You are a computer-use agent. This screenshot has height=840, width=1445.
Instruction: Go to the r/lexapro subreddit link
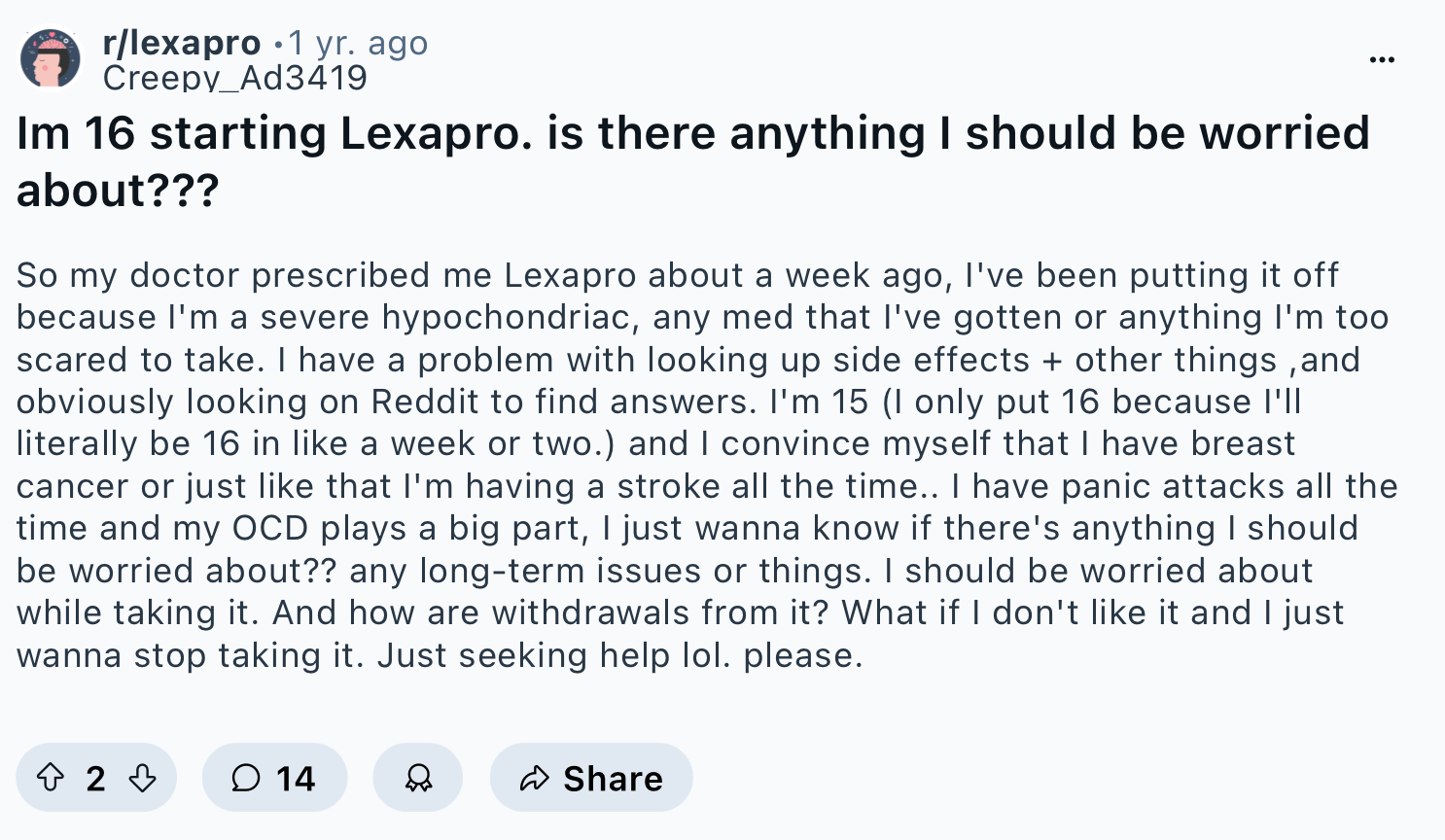pos(182,43)
